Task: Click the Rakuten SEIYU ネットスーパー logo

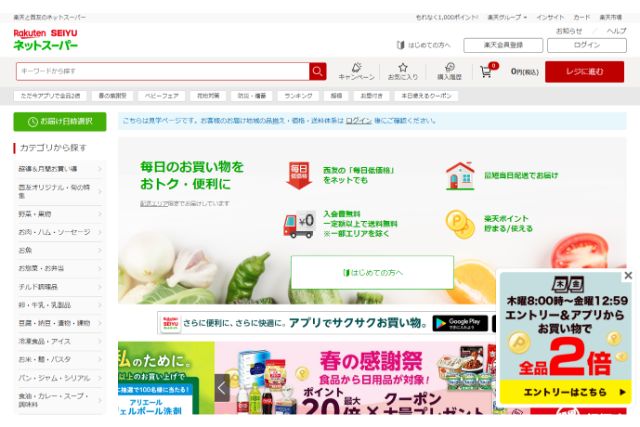Action: point(45,39)
